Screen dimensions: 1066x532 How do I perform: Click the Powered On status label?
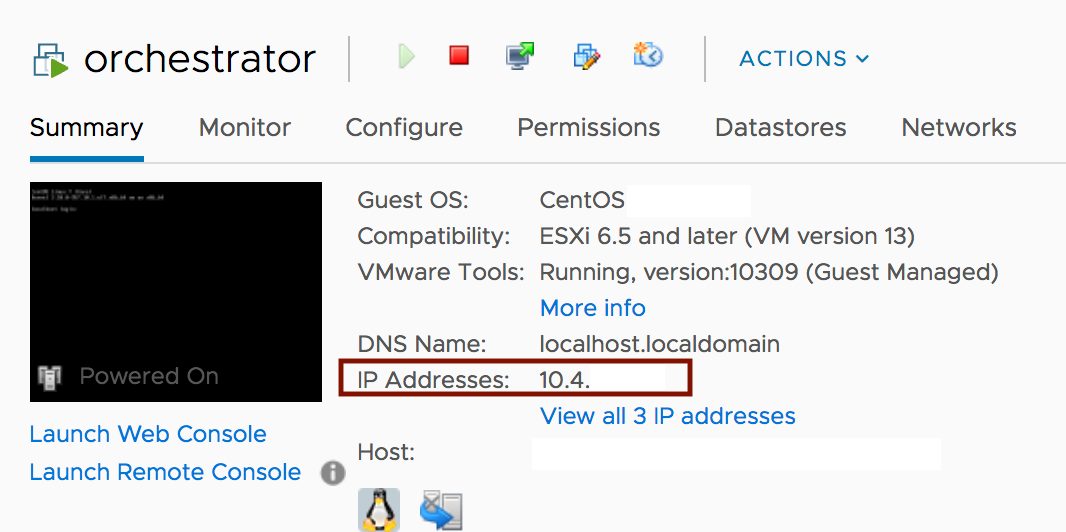tap(149, 376)
